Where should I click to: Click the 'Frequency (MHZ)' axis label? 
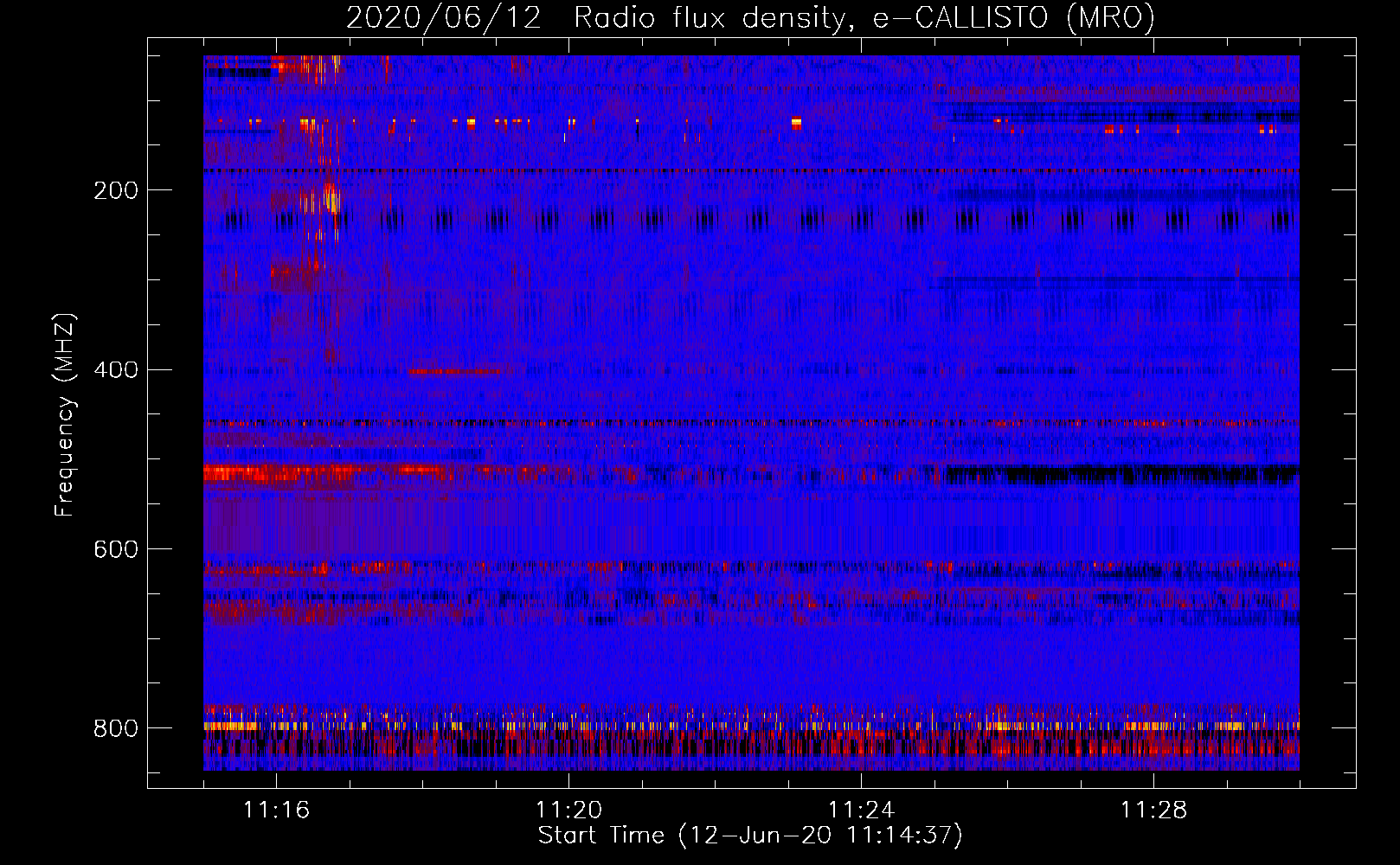65,415
